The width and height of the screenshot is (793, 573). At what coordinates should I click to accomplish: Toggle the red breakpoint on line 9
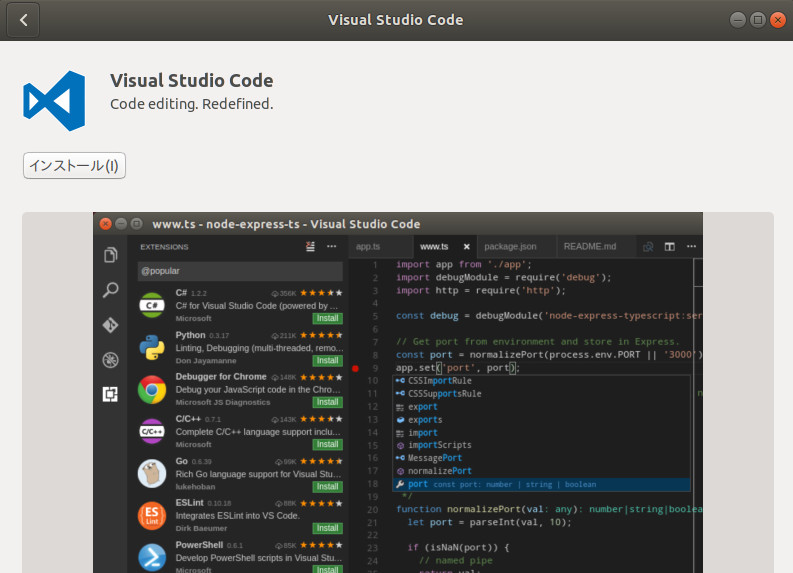coord(355,368)
